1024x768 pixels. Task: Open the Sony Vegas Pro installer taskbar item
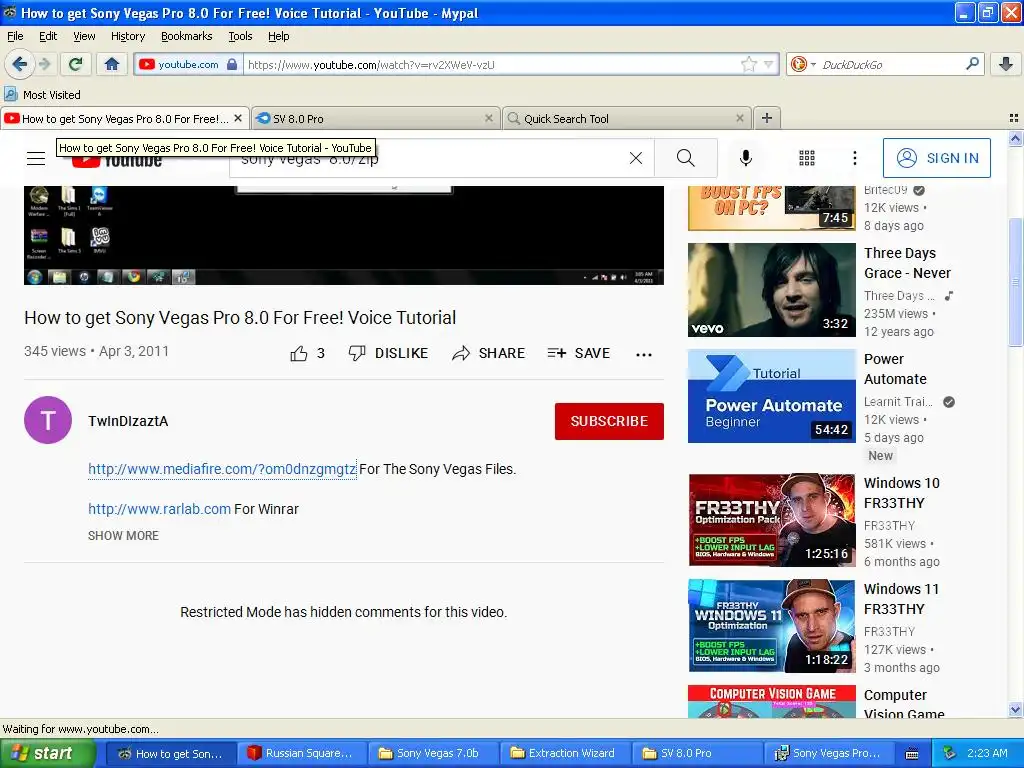click(x=828, y=753)
